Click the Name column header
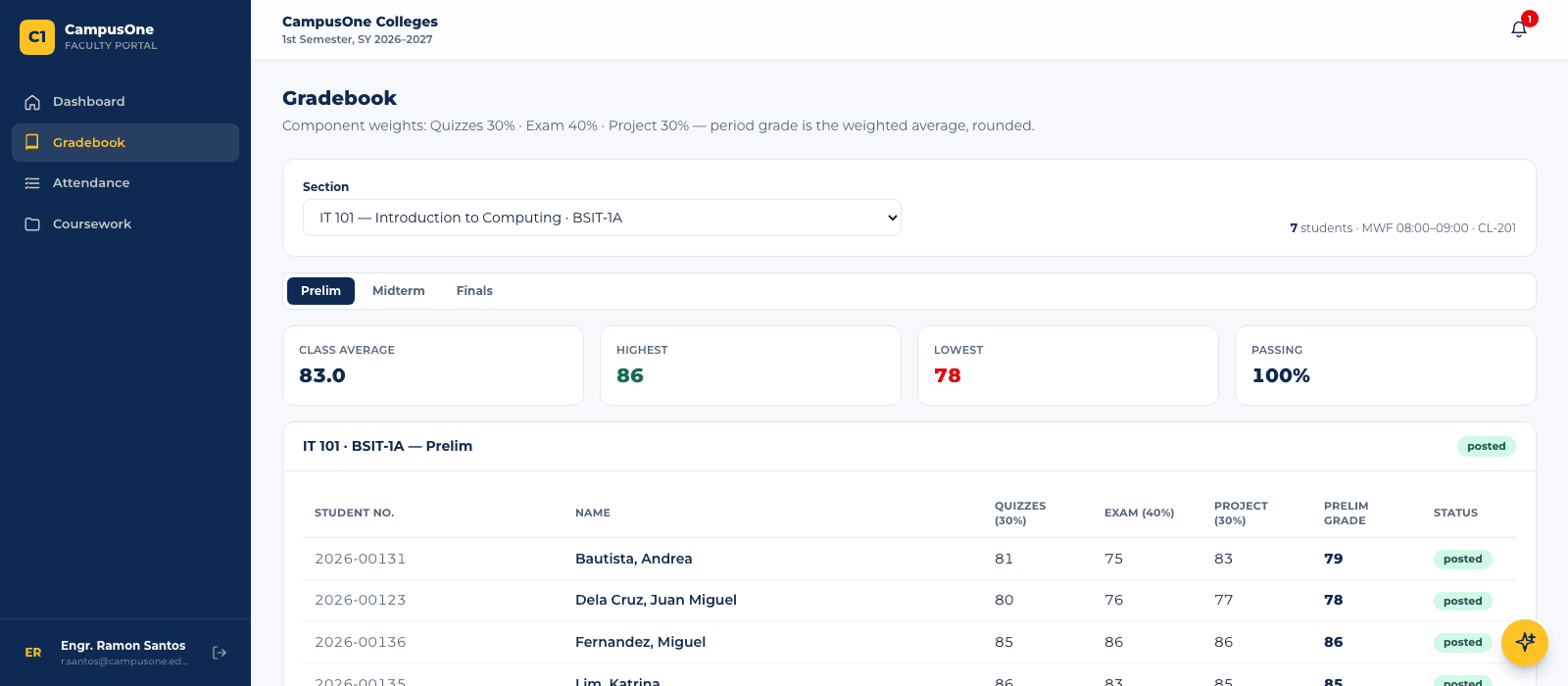This screenshot has height=686, width=1568. [x=593, y=514]
